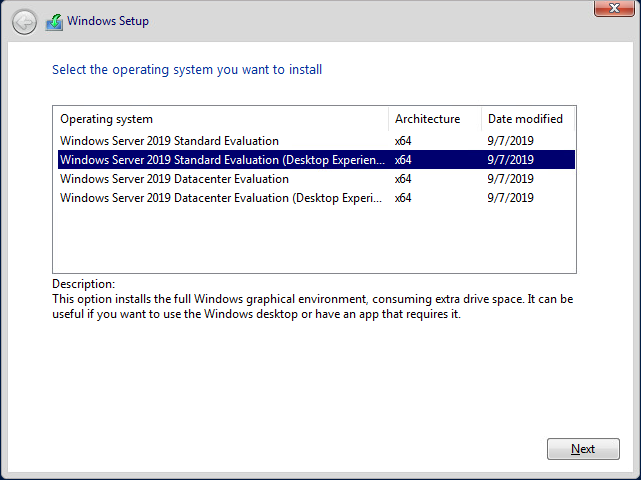Click the 9/7/2019 date of last row
Viewport: 641px width, 480px height.
[x=510, y=198]
